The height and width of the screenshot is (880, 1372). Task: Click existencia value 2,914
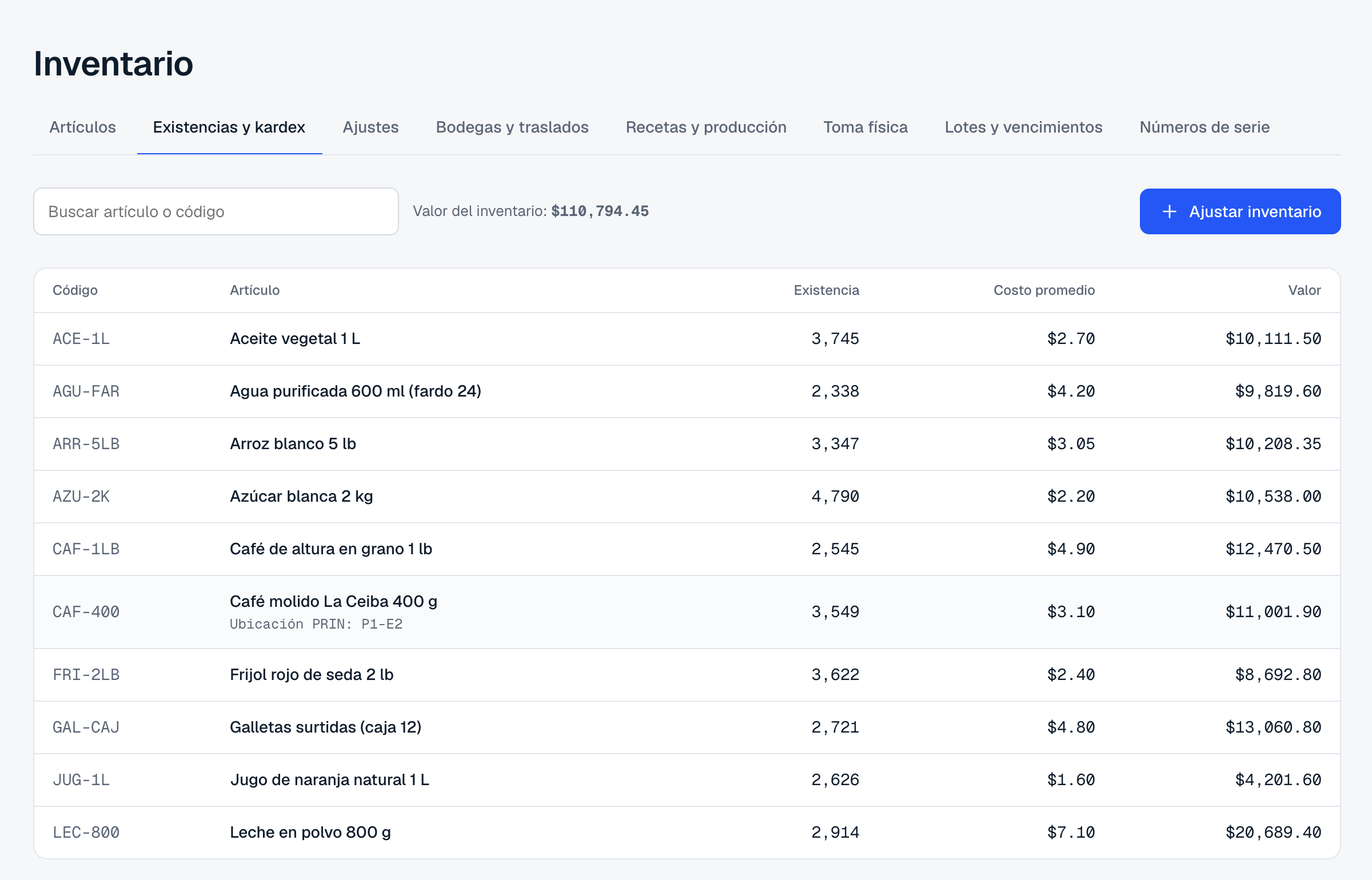click(x=835, y=833)
